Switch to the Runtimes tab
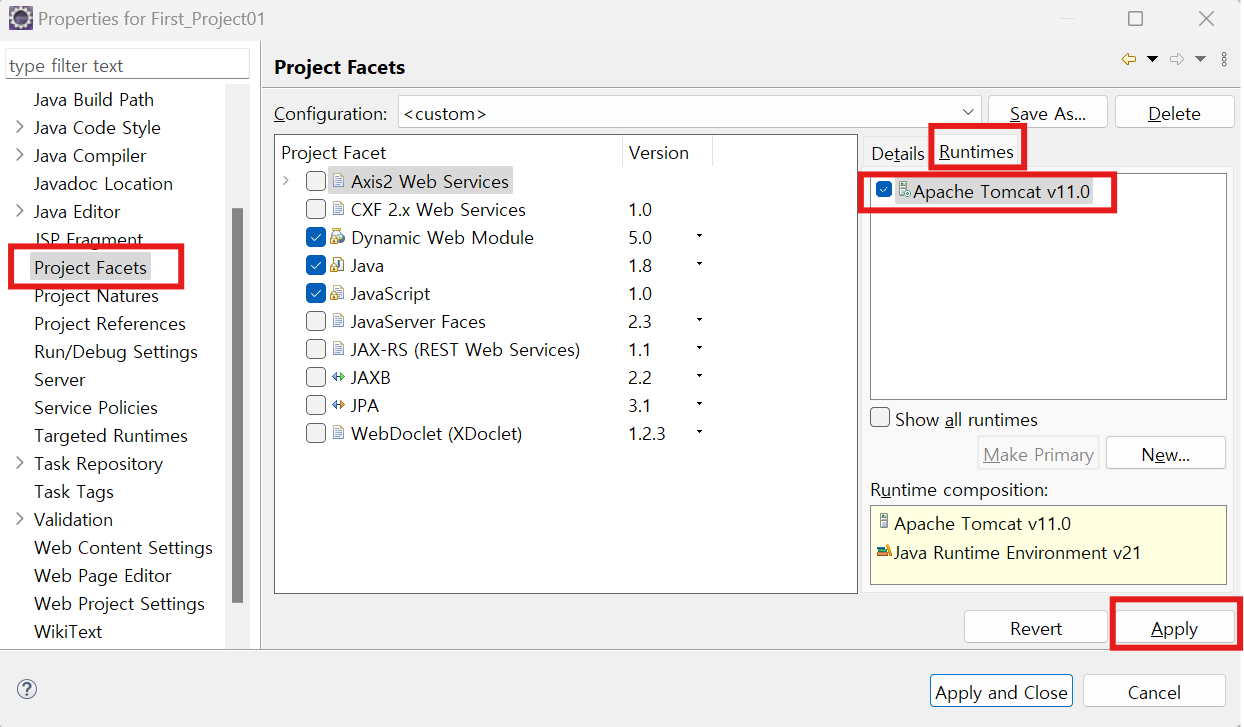Image resolution: width=1244 pixels, height=727 pixels. pos(976,151)
